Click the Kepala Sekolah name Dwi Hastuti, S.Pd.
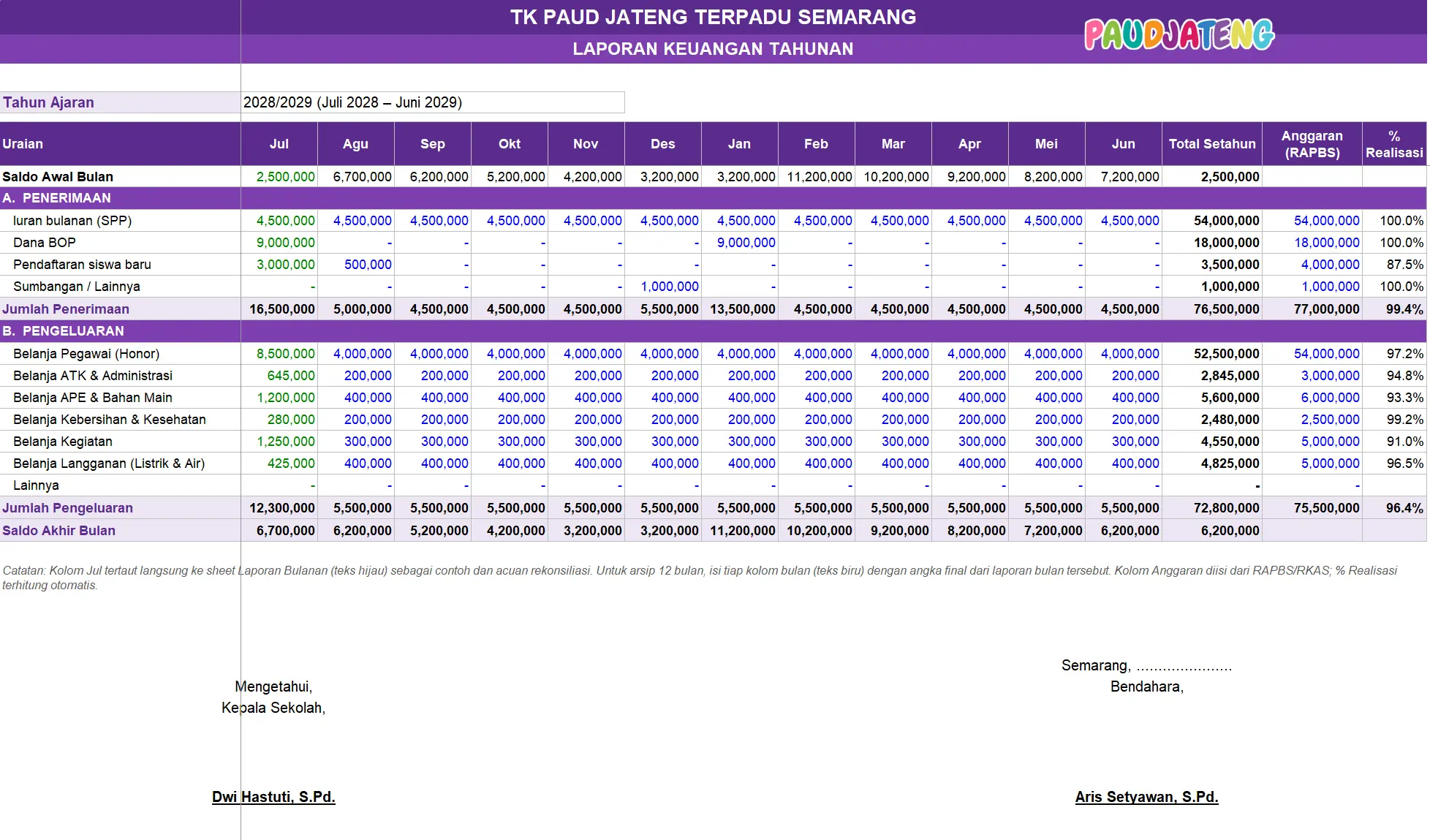Screen dimensions: 1430x840 (273, 797)
